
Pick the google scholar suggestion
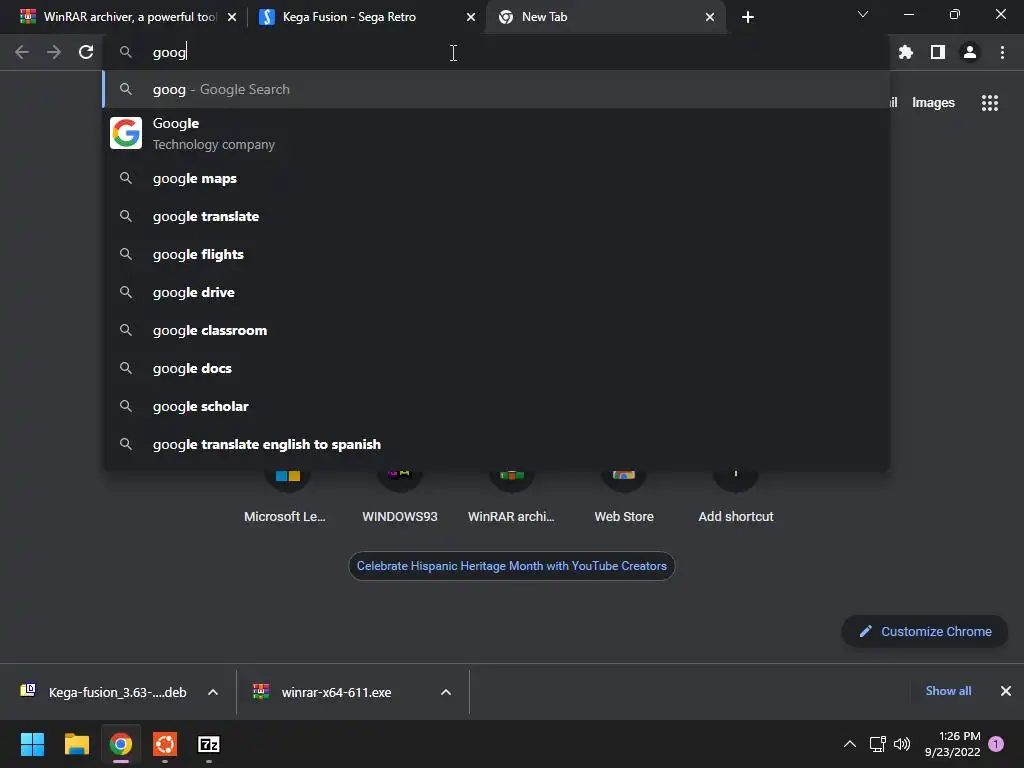pos(496,406)
